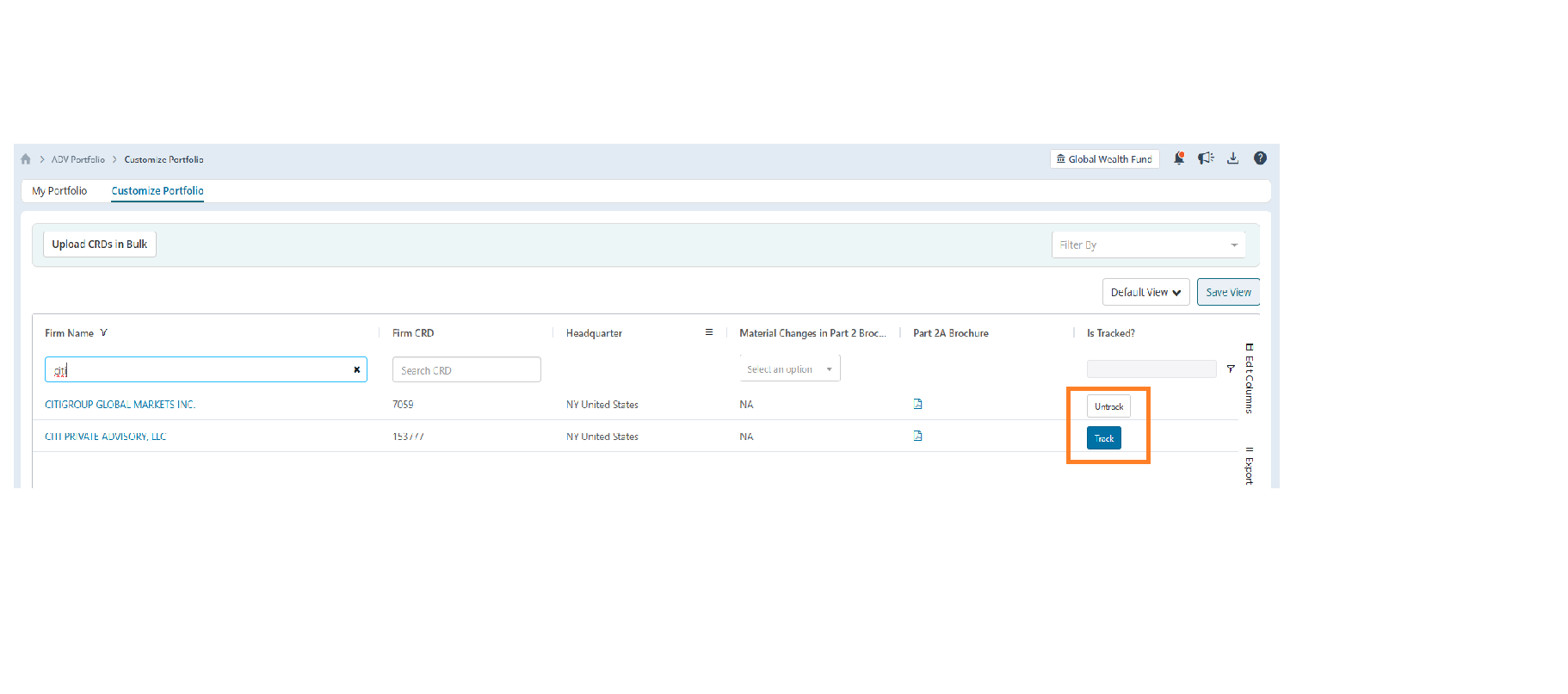Screen dimensions: 1568x694
Task: Open notifications bell icon
Action: [1179, 158]
